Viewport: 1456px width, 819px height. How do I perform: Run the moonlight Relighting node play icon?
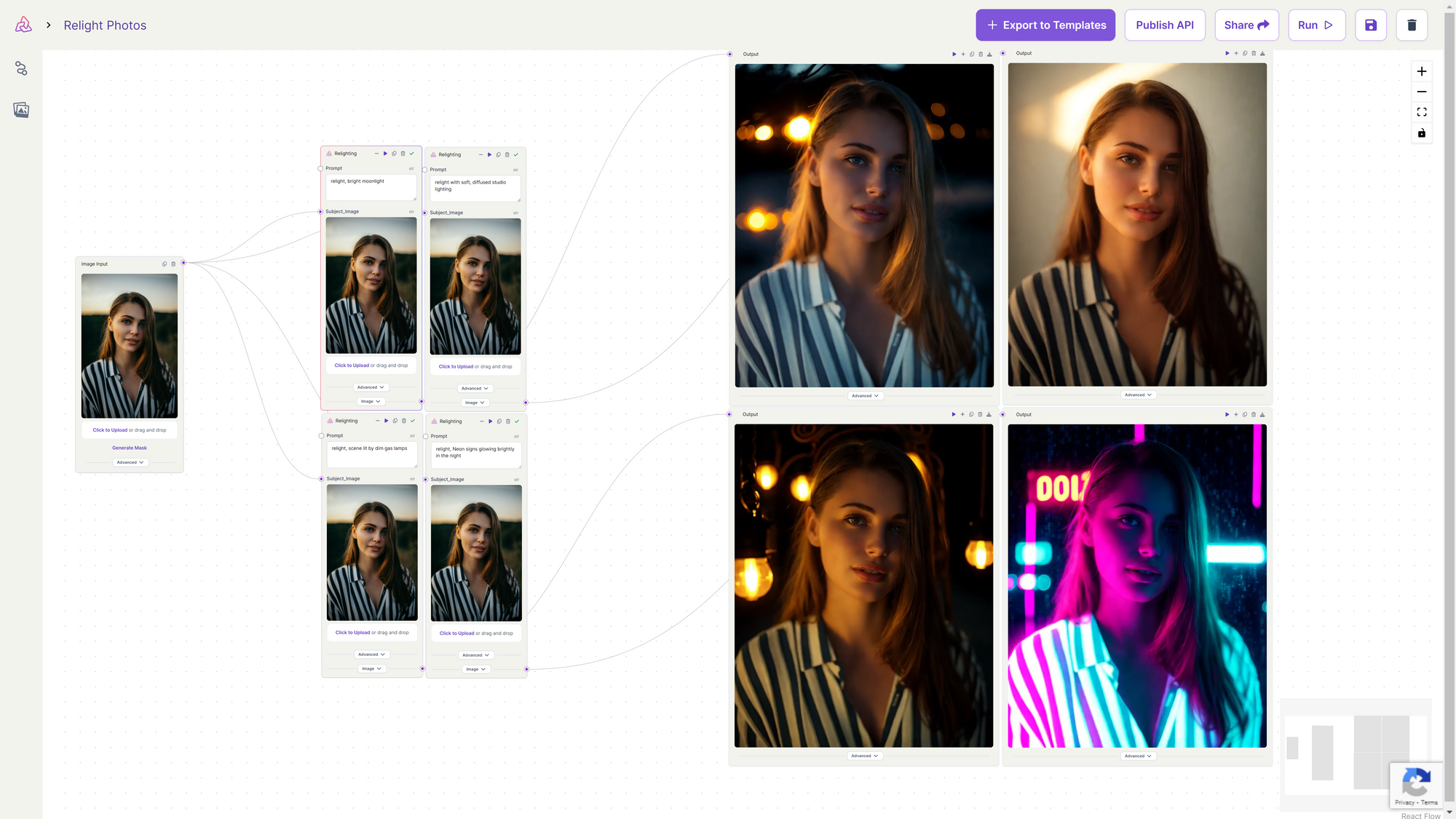385,154
